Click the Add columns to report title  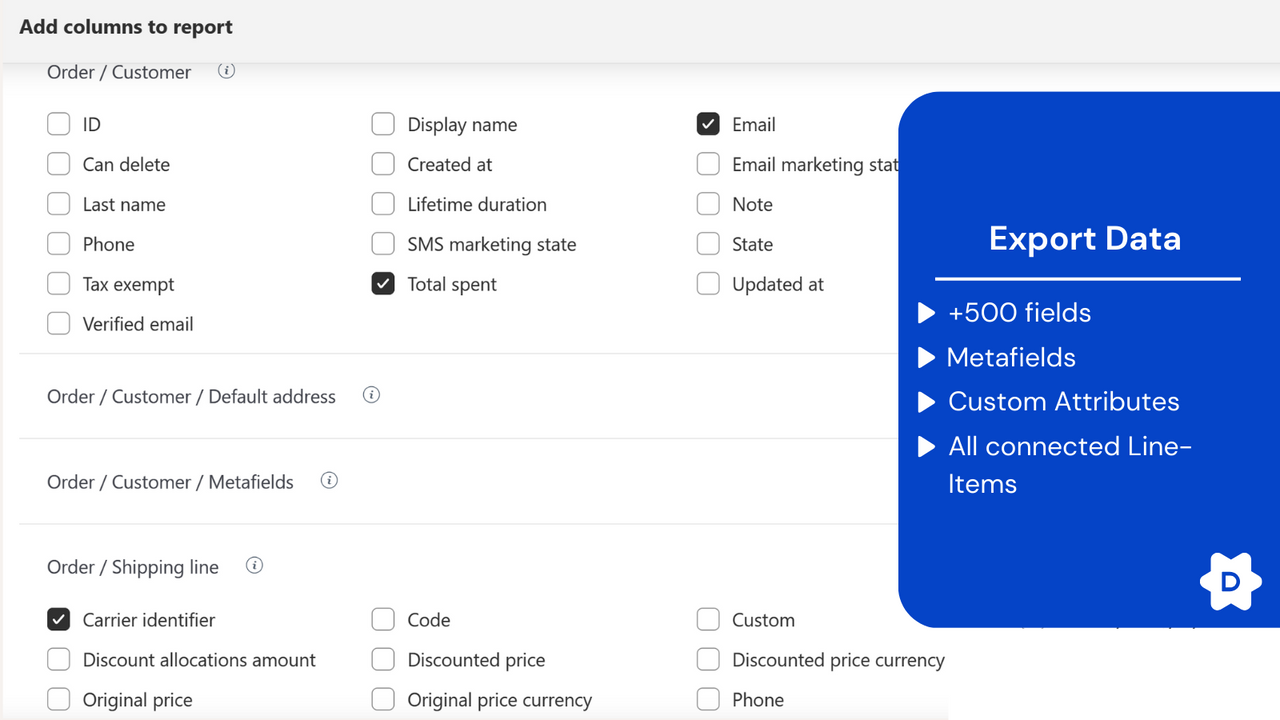tap(125, 27)
